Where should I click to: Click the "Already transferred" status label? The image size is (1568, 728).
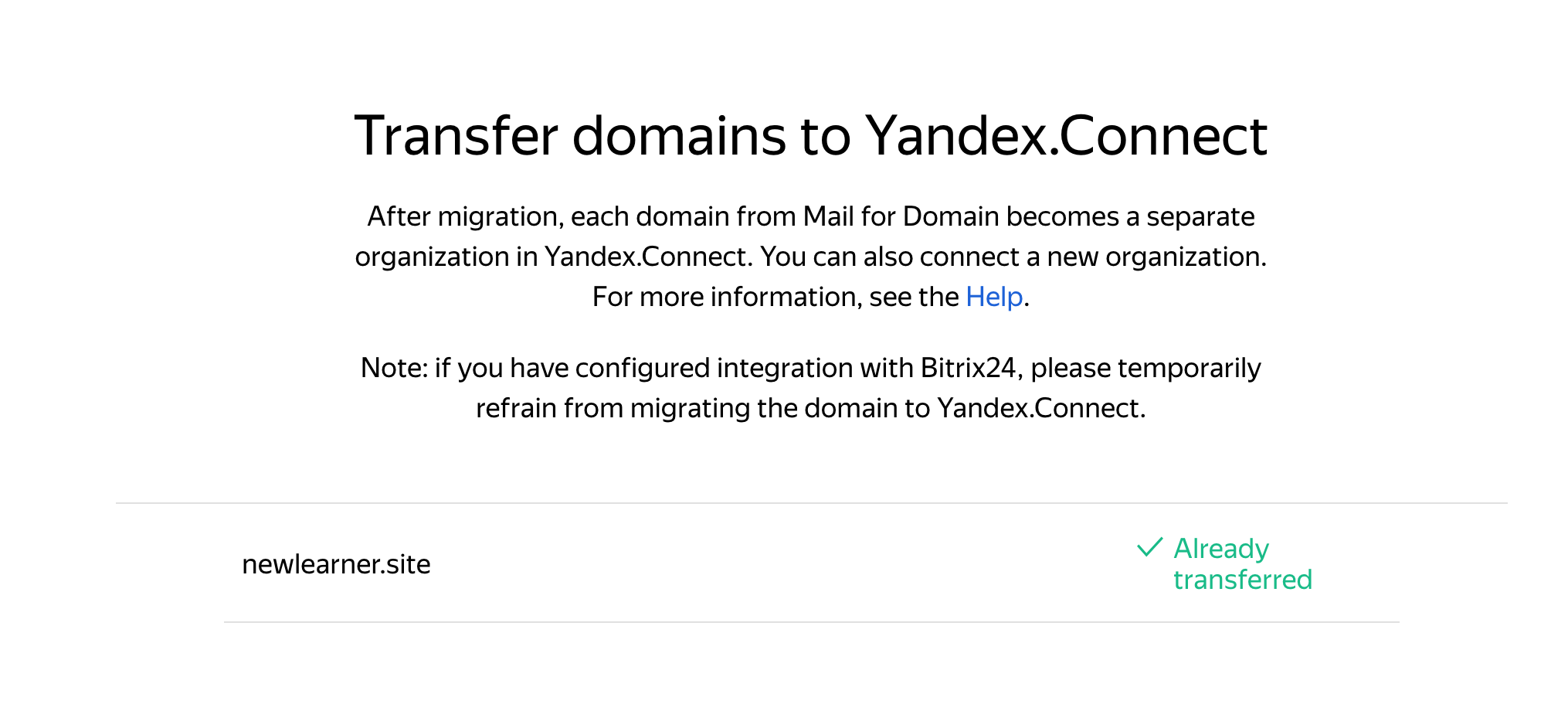tap(1242, 564)
